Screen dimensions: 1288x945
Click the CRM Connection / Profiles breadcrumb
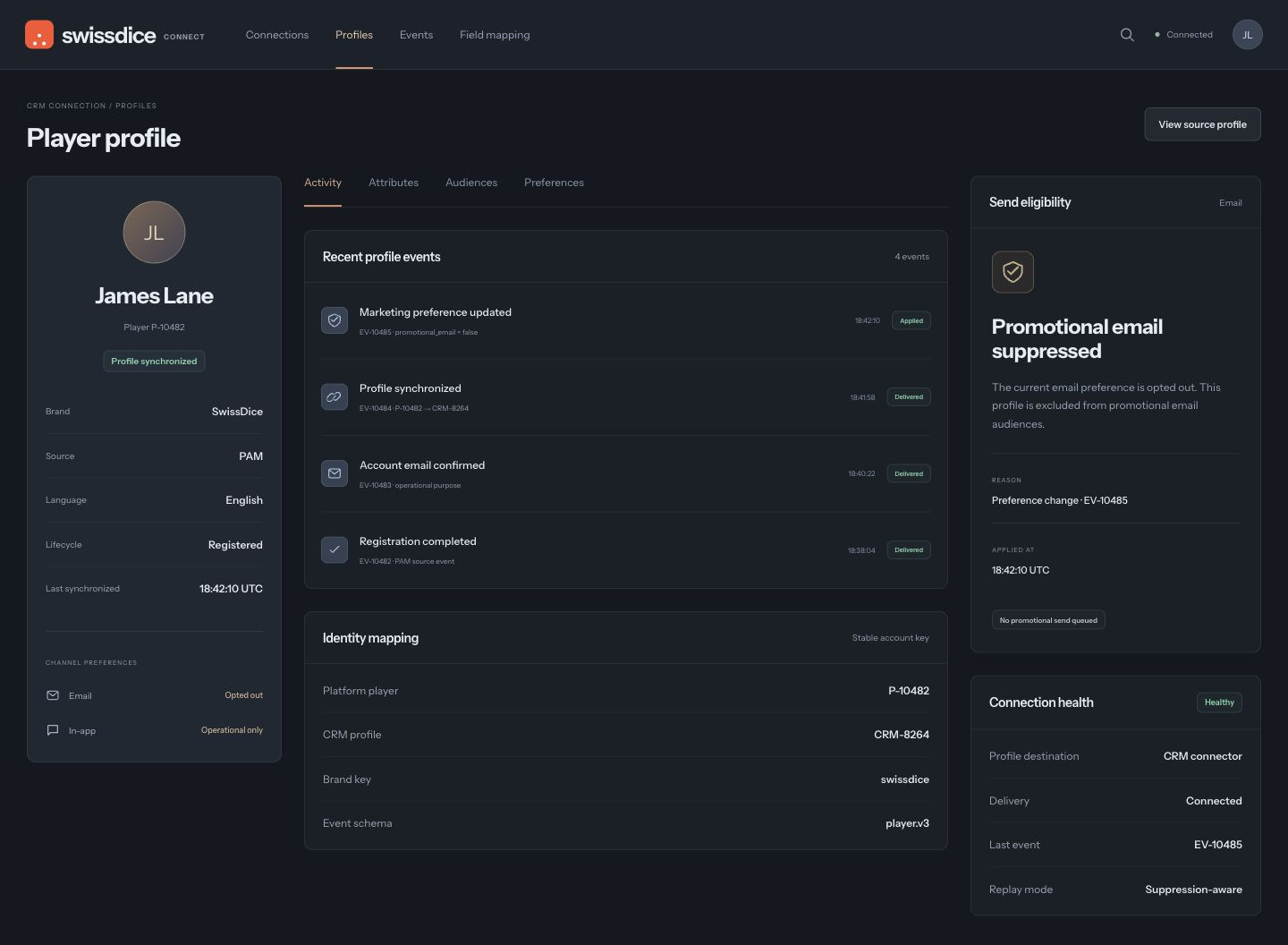pyautogui.click(x=91, y=106)
